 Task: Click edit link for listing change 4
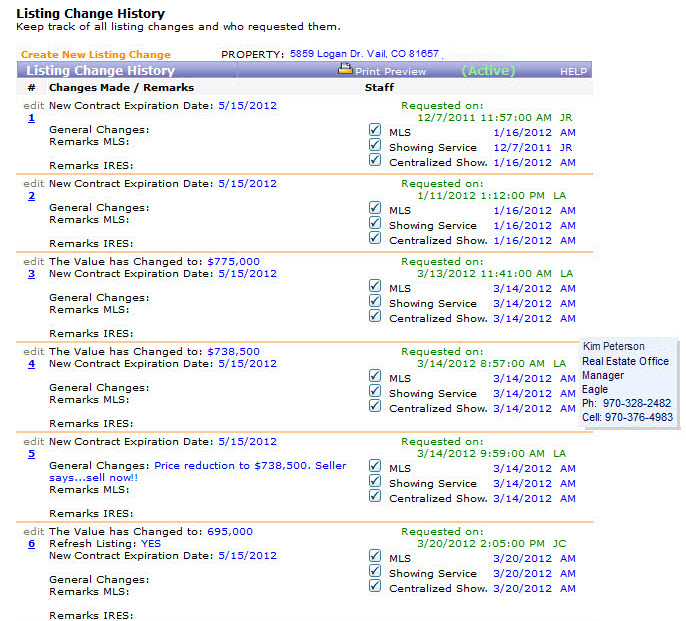33,351
